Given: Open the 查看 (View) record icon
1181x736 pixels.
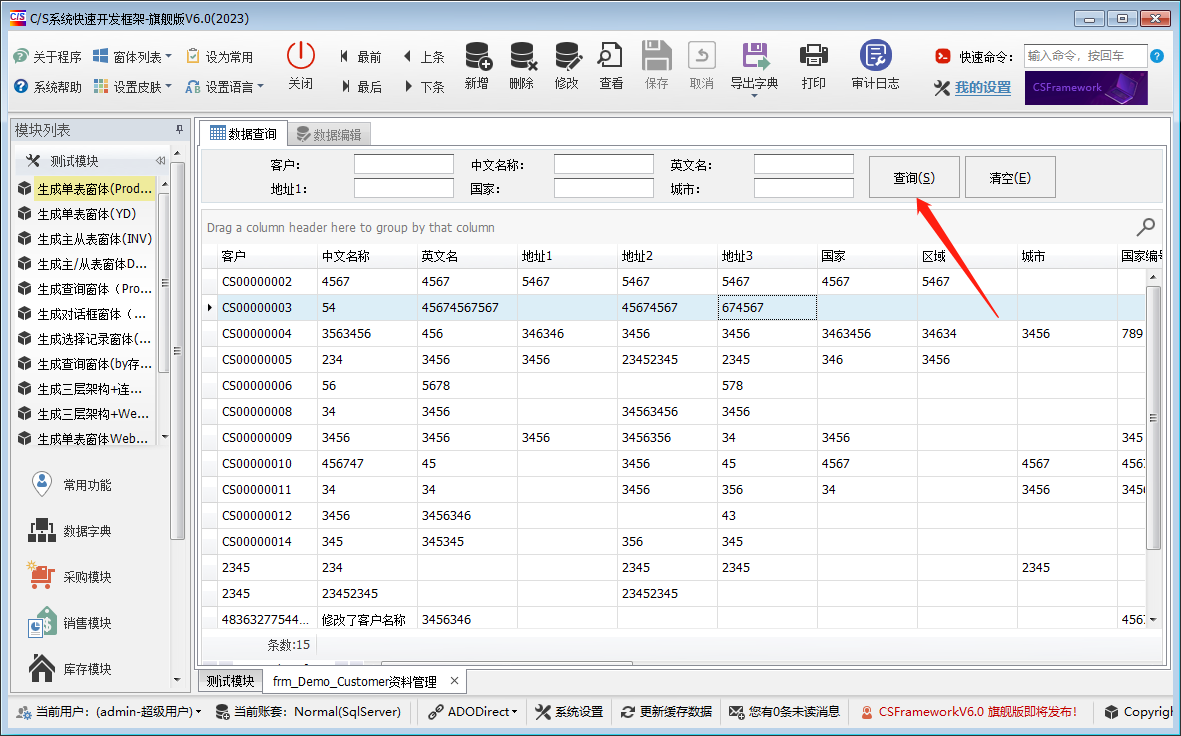Looking at the screenshot, I should [611, 56].
